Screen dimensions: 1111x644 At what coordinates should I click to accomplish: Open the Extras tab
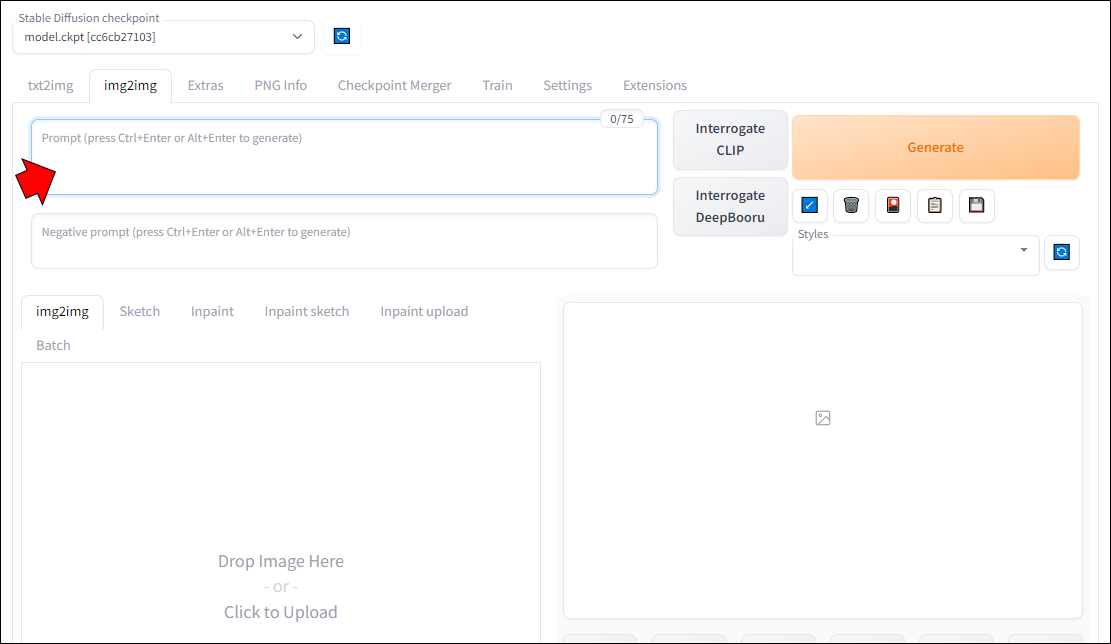pos(205,85)
